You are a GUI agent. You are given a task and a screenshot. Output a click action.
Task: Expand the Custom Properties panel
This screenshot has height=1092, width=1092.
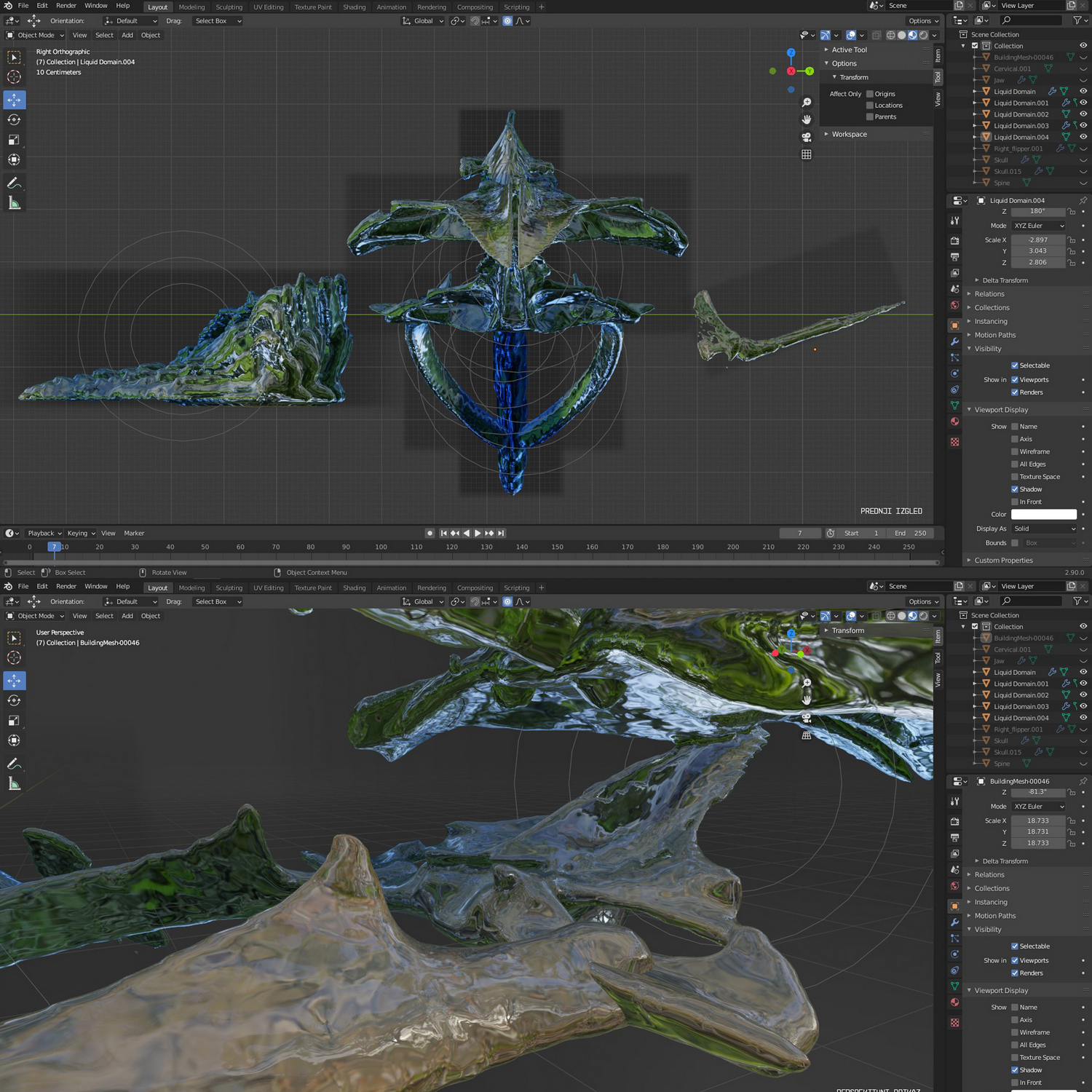1003,561
